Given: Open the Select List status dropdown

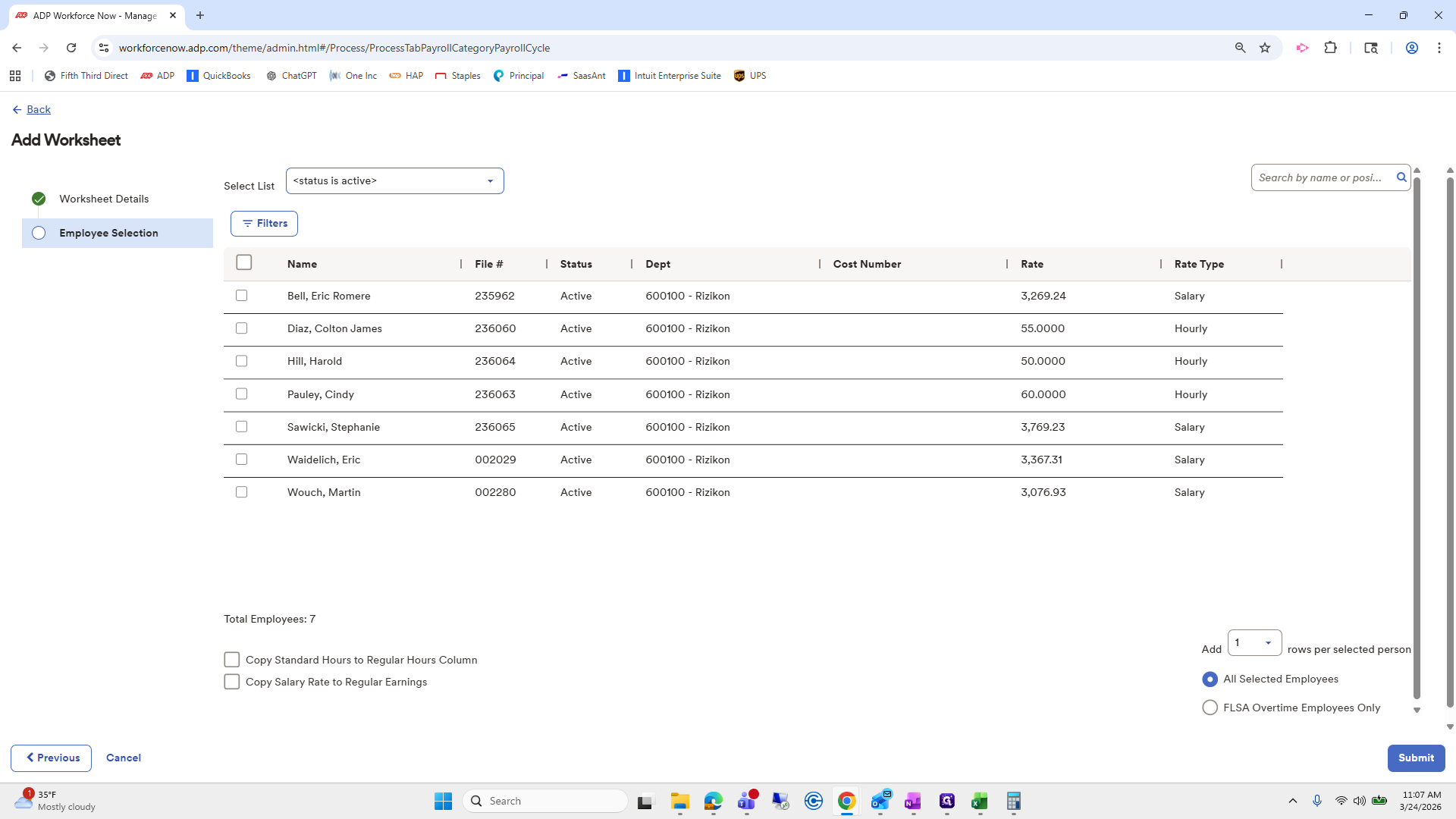Looking at the screenshot, I should pyautogui.click(x=394, y=181).
